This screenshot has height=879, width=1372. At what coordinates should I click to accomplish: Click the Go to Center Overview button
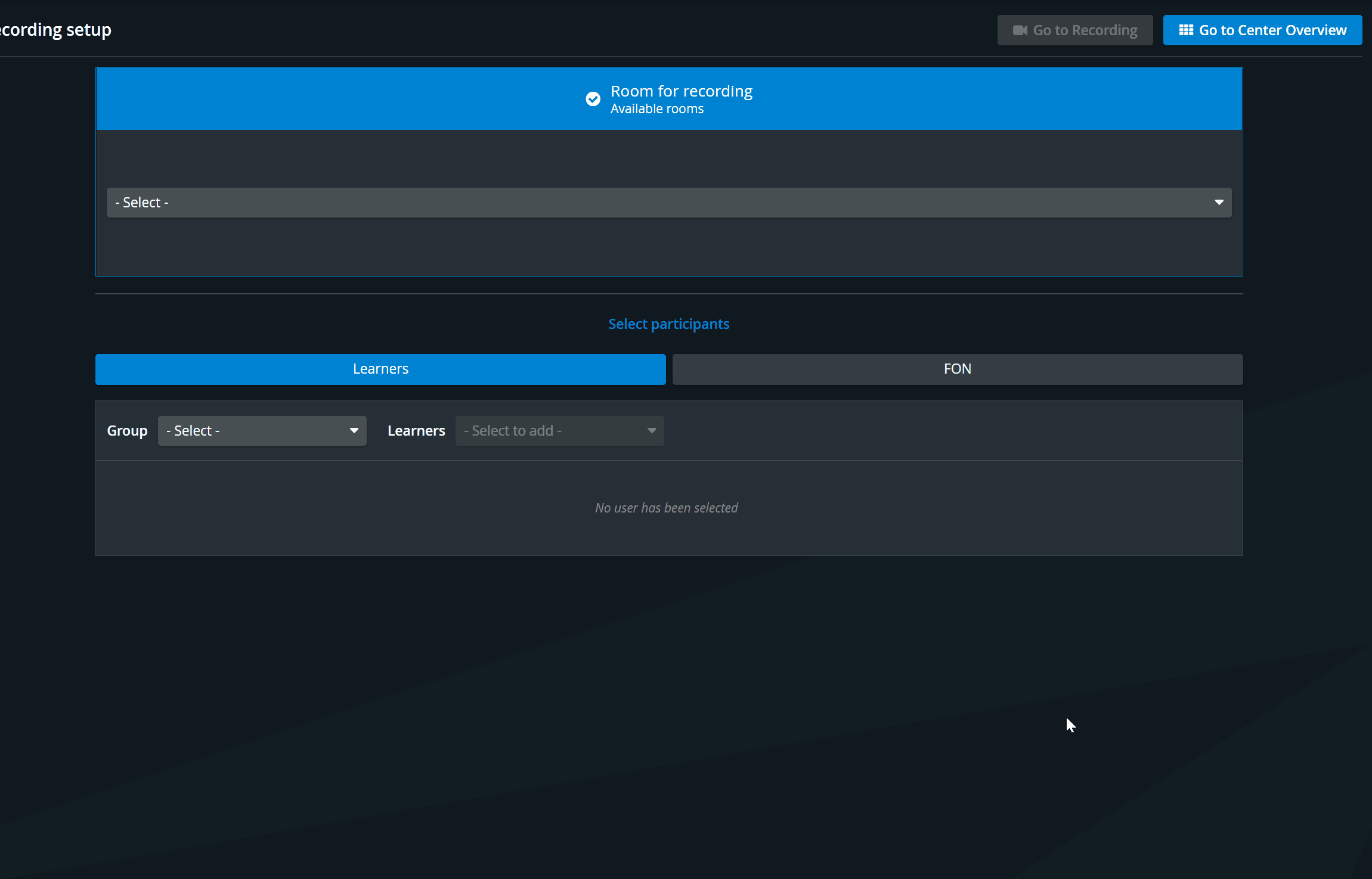coord(1263,30)
